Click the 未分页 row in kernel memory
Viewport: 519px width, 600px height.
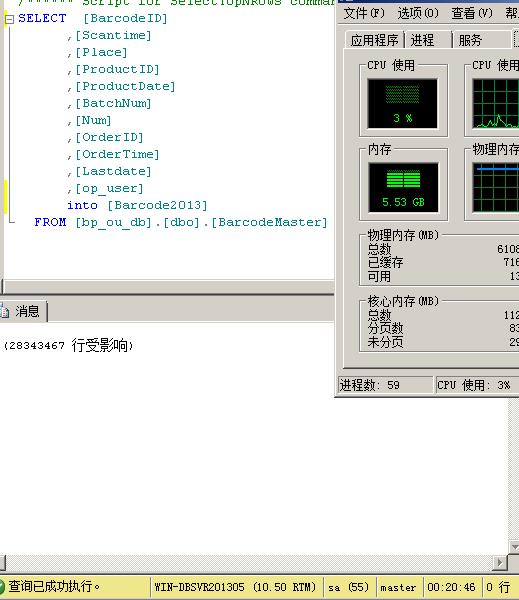coord(442,342)
